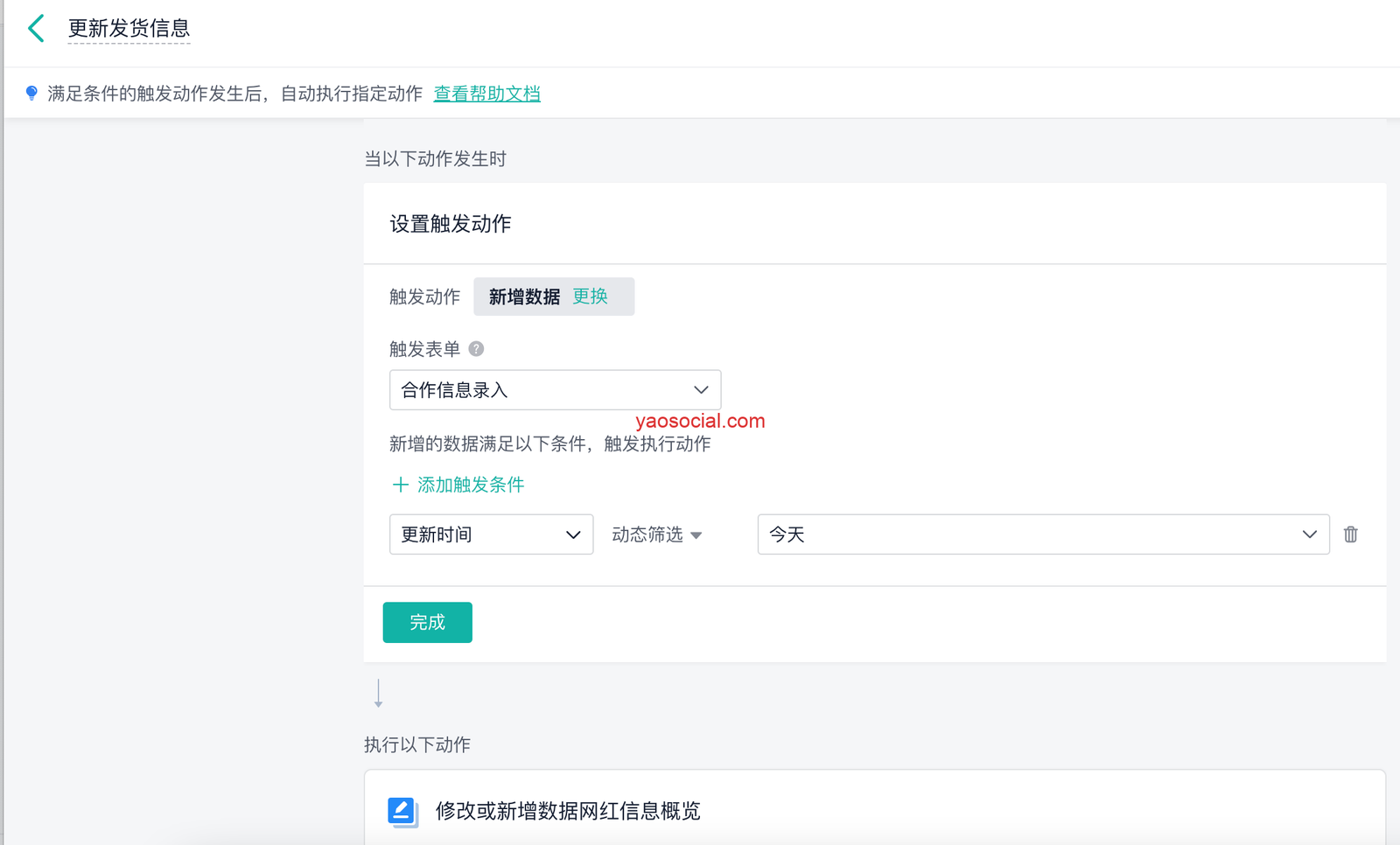Click 更换 to change trigger action
Screen dimensions: 1400x845
pos(590,297)
